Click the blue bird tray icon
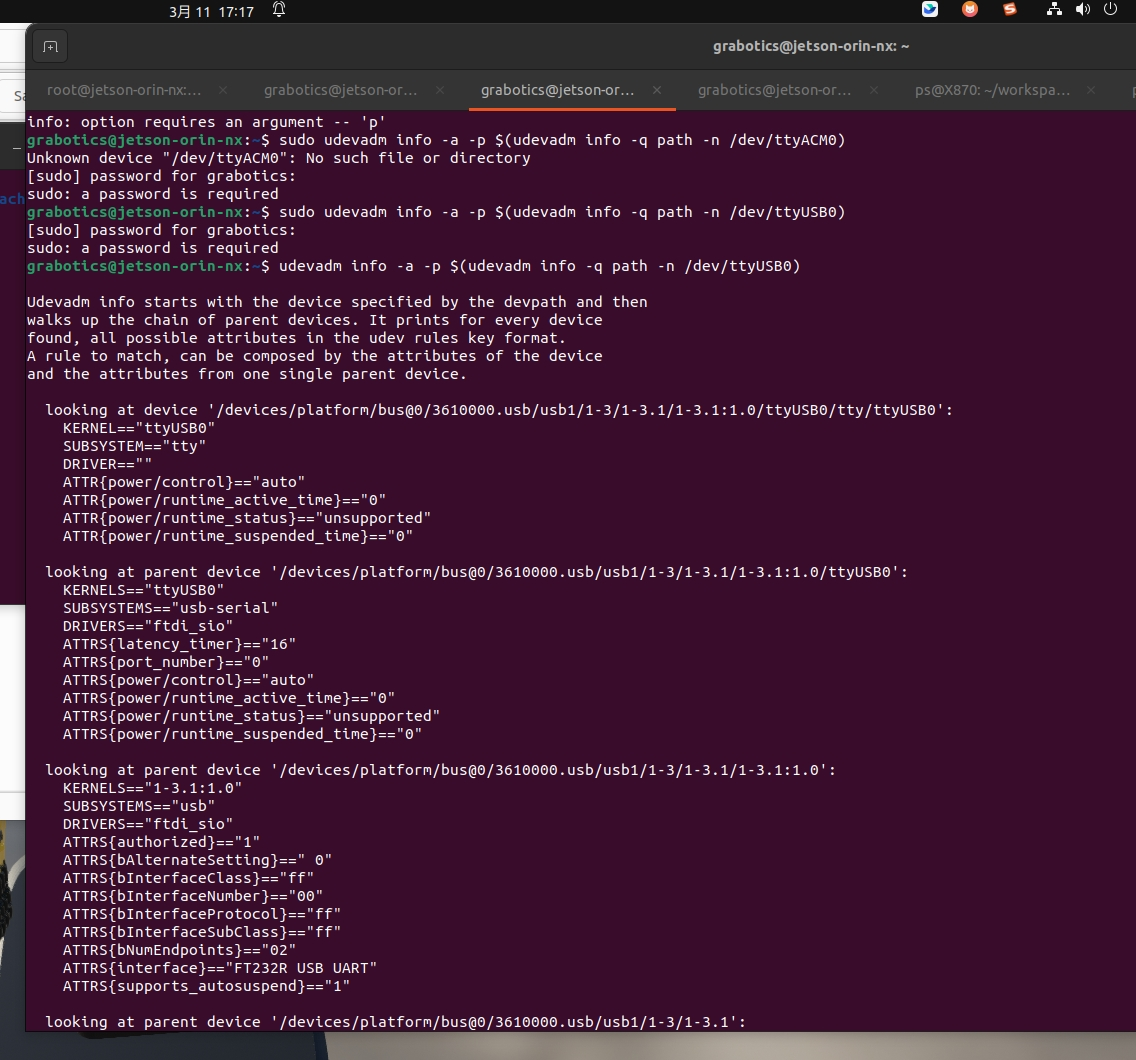 [930, 10]
